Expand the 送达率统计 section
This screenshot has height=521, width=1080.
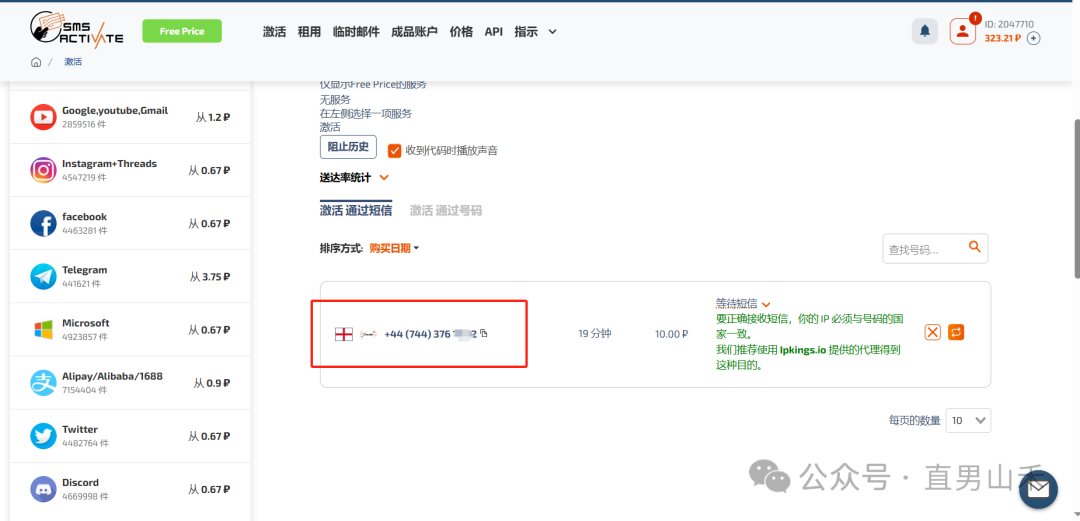click(384, 178)
